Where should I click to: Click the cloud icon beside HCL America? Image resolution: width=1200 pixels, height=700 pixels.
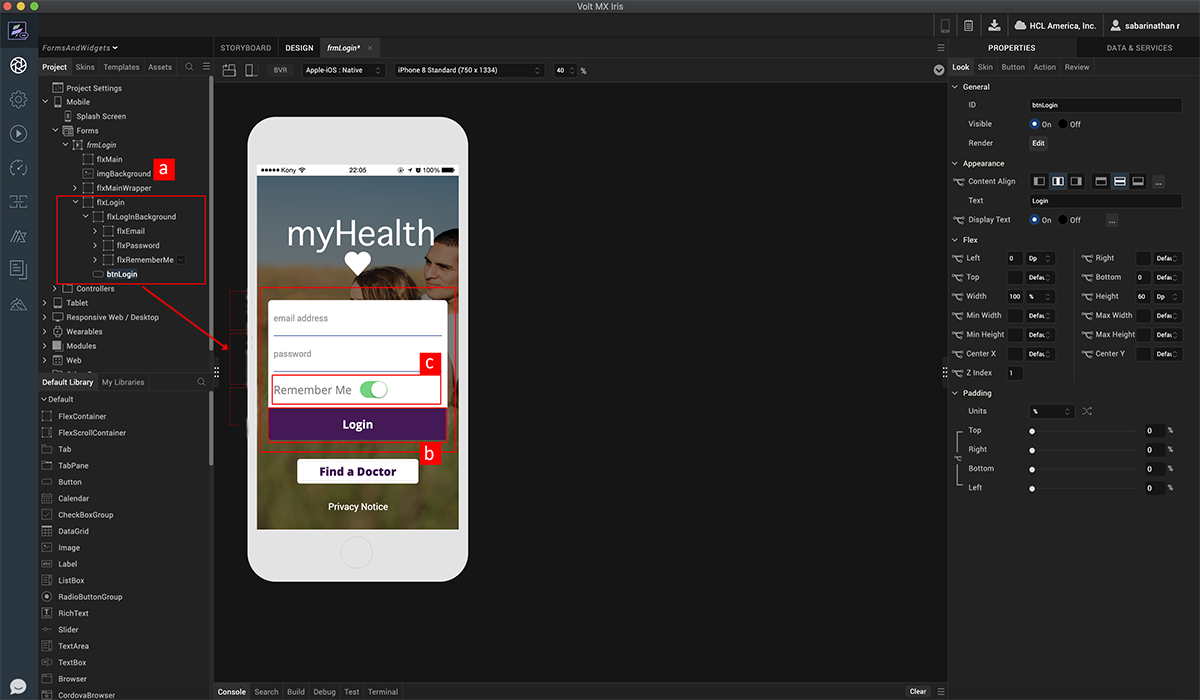click(x=1021, y=25)
